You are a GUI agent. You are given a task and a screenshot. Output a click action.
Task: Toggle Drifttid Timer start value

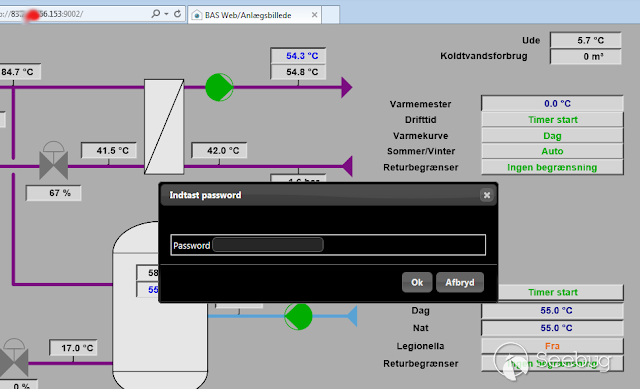click(552, 120)
